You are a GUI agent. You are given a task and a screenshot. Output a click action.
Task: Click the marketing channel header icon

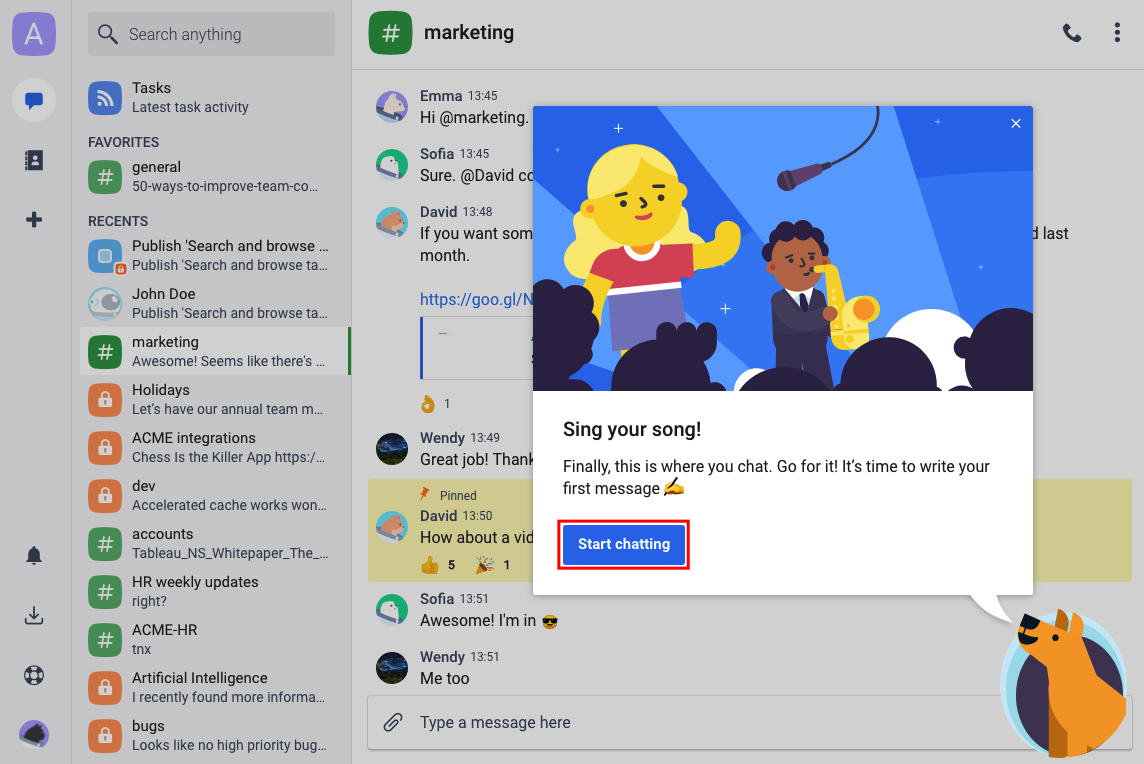390,33
